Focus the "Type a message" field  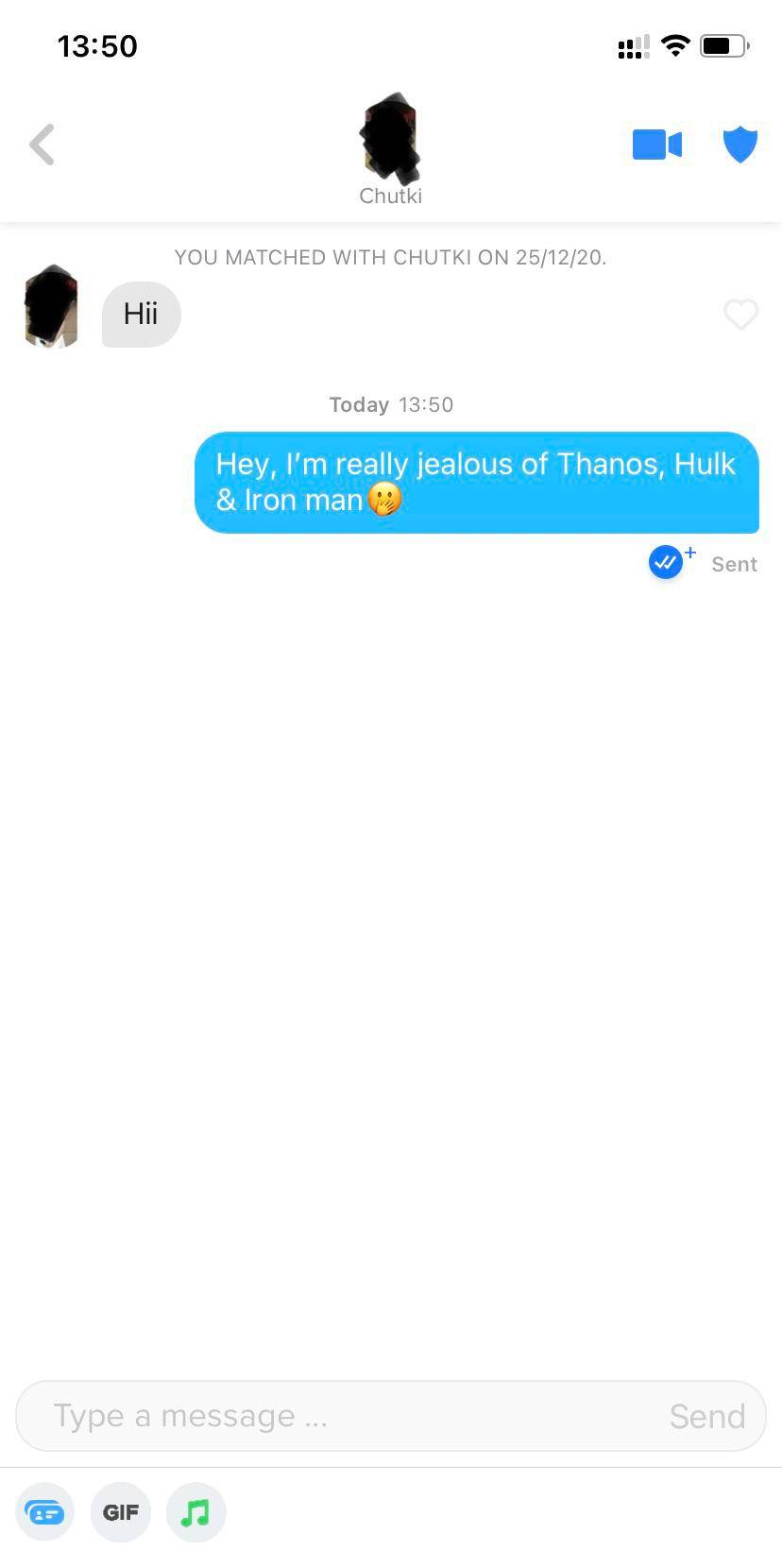tap(391, 1416)
